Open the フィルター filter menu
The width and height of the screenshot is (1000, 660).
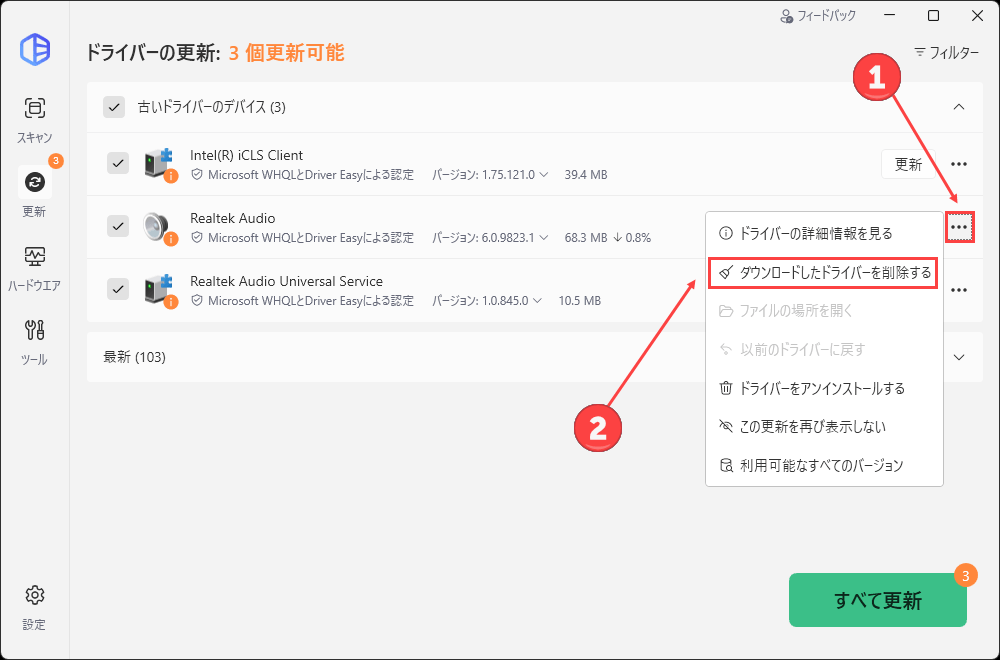tap(946, 52)
